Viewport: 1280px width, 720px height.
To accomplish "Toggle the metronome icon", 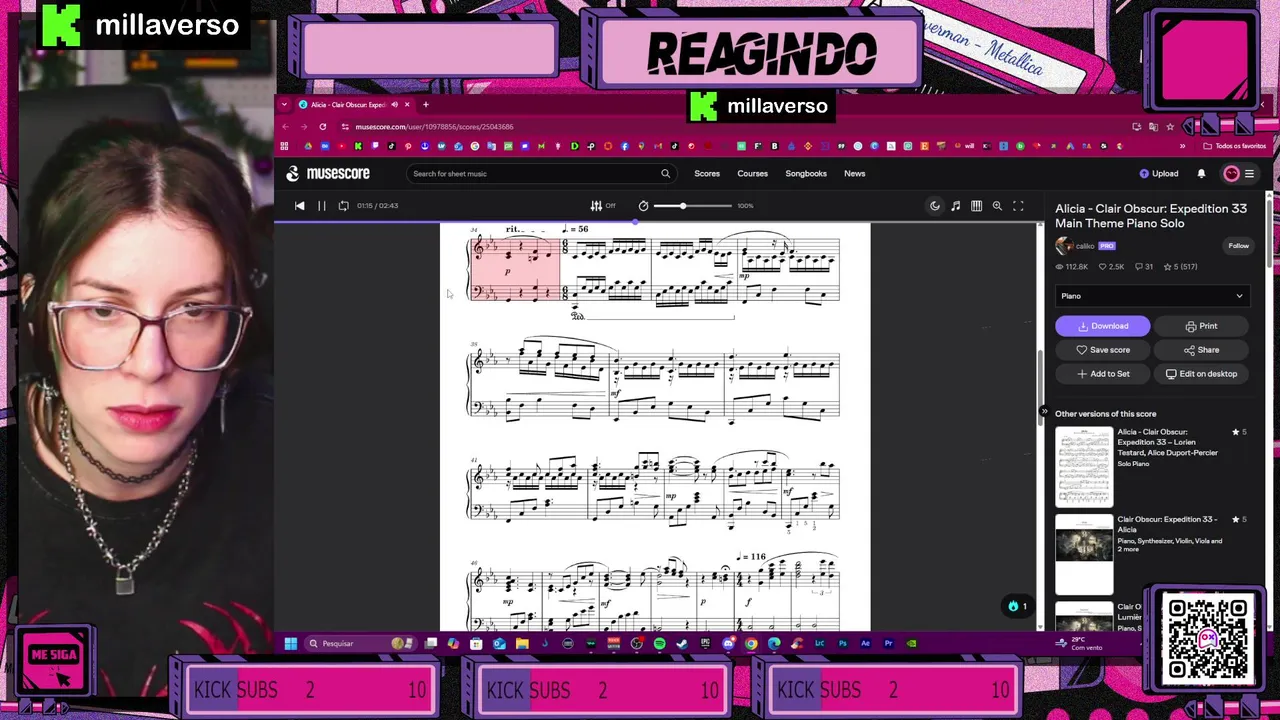I will click(643, 205).
